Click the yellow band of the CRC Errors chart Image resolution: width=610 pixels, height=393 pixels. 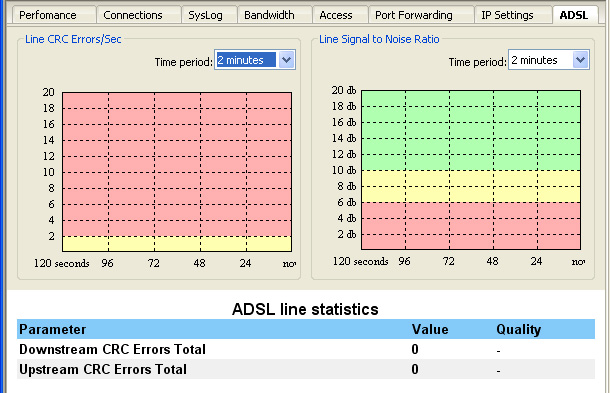[x=177, y=244]
